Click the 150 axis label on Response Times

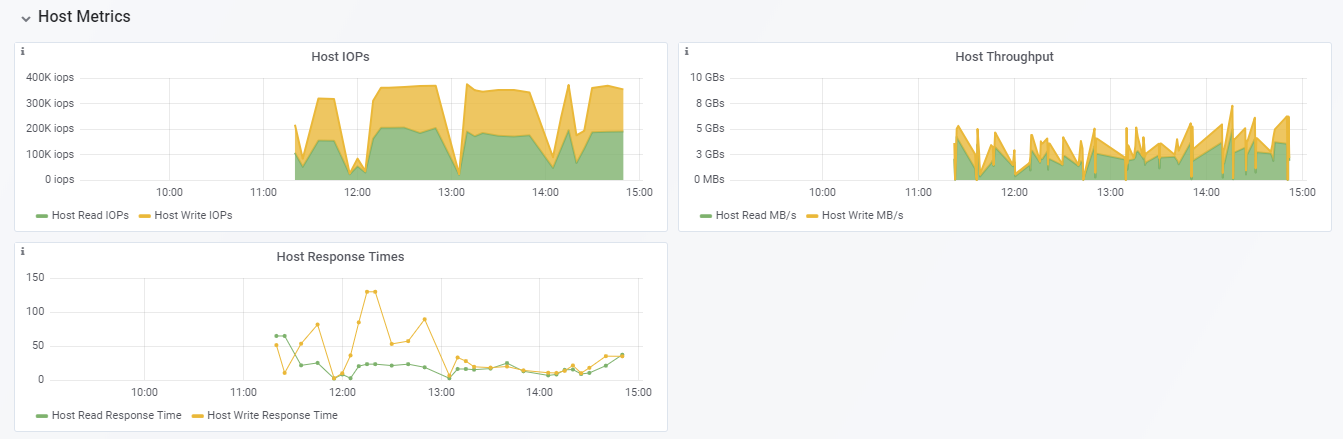36,277
